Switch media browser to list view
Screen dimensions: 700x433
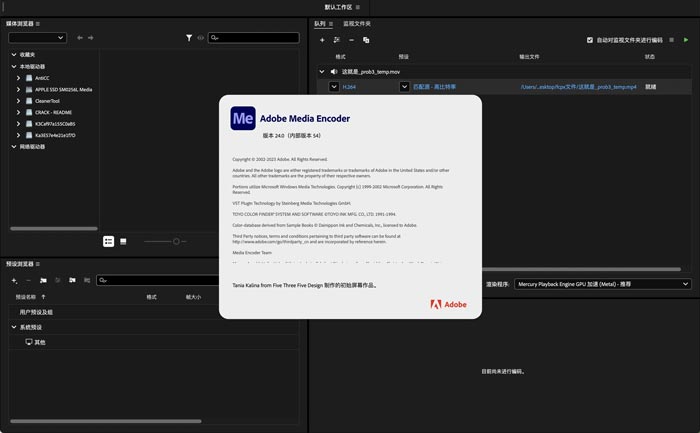108,241
